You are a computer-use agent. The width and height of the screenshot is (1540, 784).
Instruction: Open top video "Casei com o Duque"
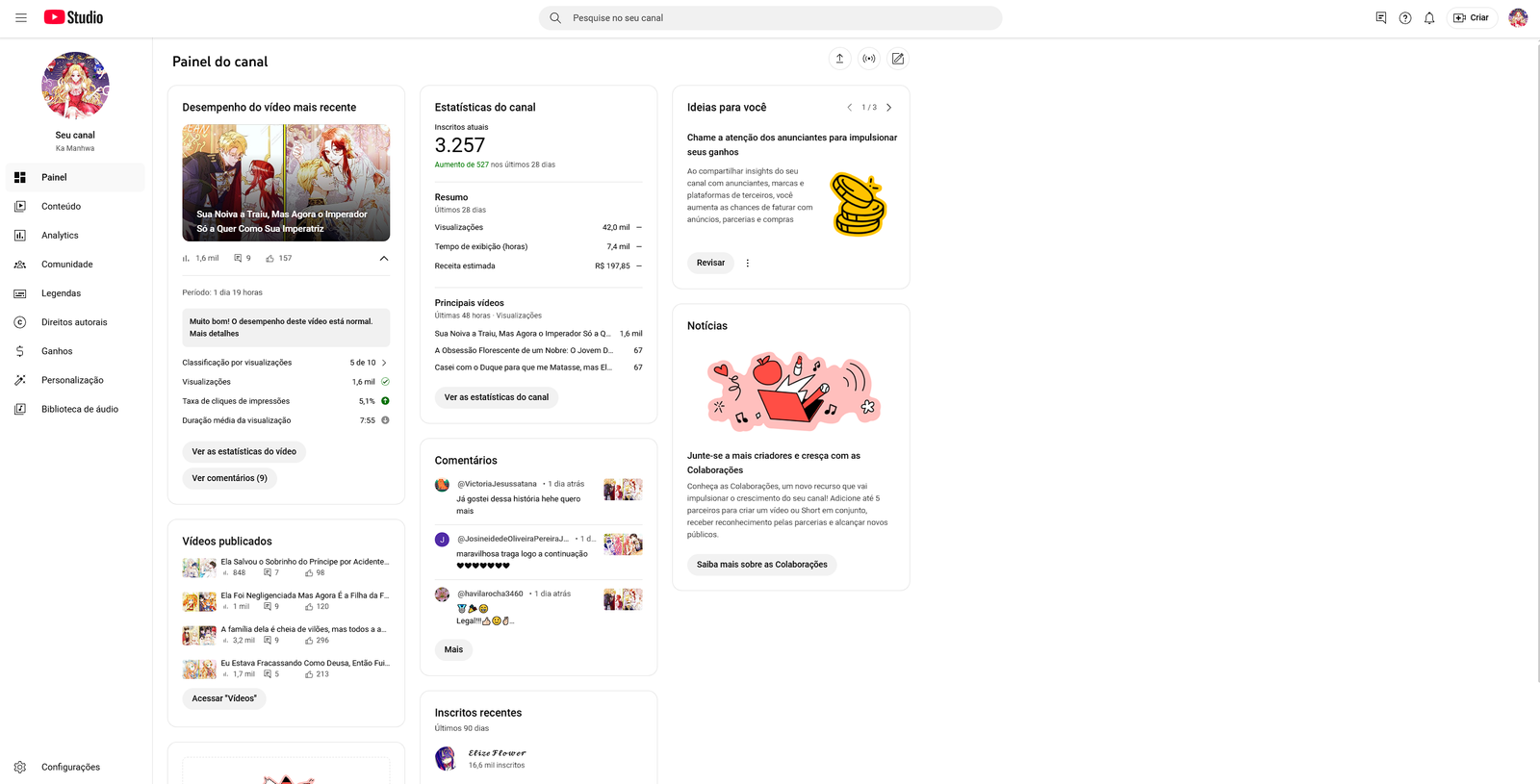coord(523,367)
